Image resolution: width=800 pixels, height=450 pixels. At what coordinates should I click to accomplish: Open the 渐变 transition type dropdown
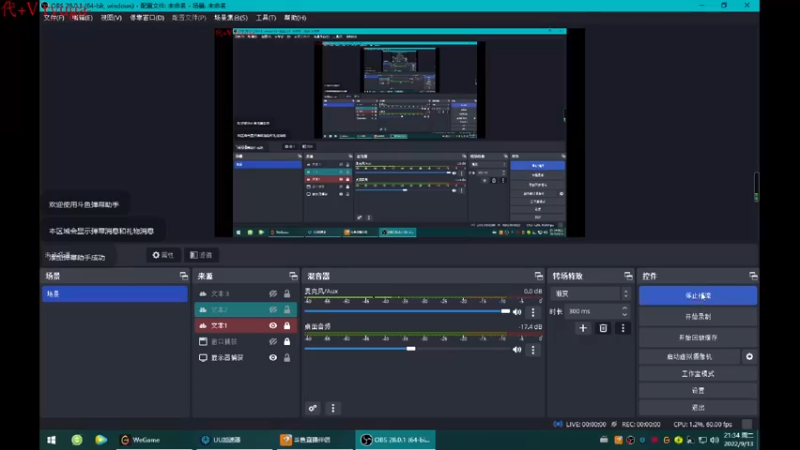coord(591,294)
